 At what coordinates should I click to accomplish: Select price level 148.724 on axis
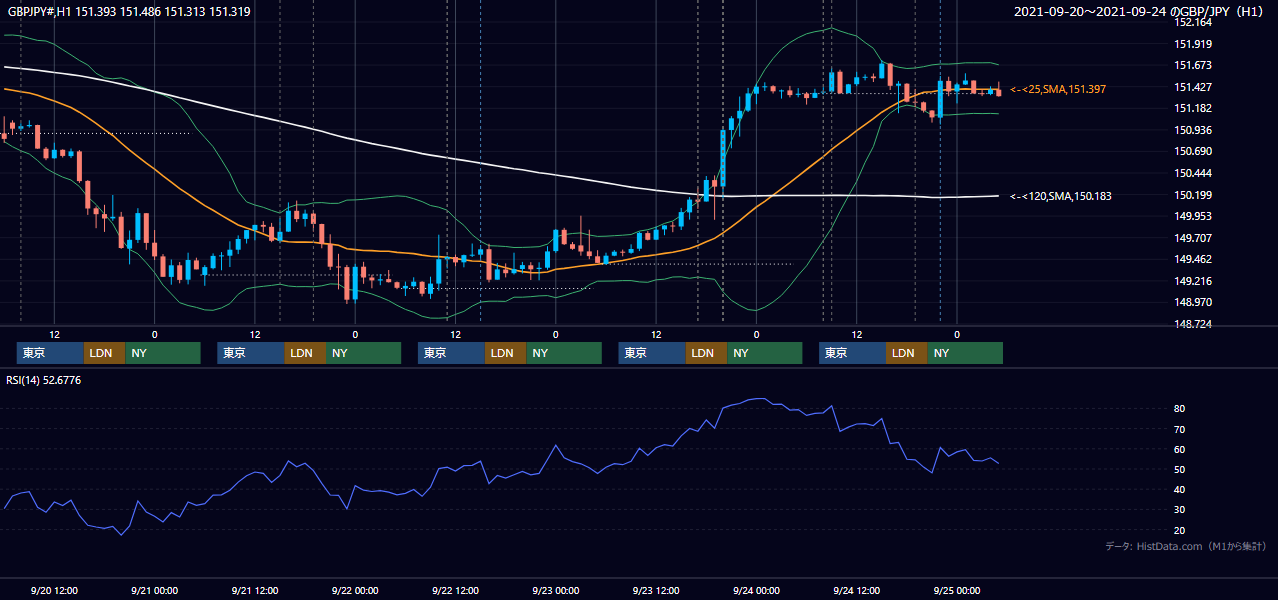pos(1193,324)
